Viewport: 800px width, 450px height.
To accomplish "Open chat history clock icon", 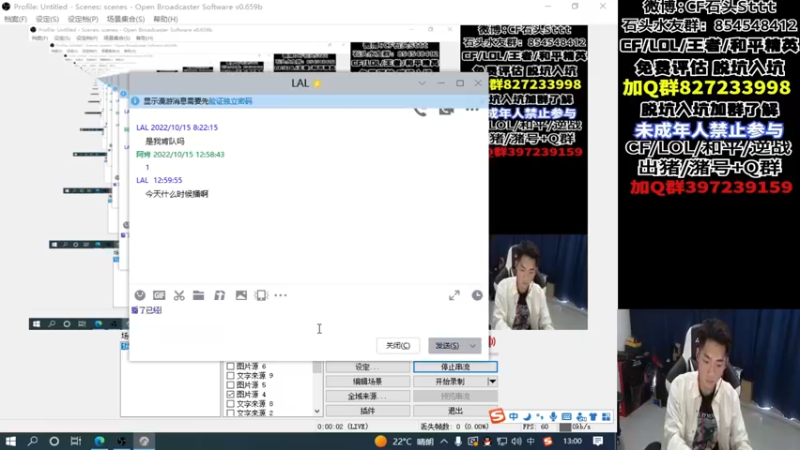I will [x=477, y=295].
